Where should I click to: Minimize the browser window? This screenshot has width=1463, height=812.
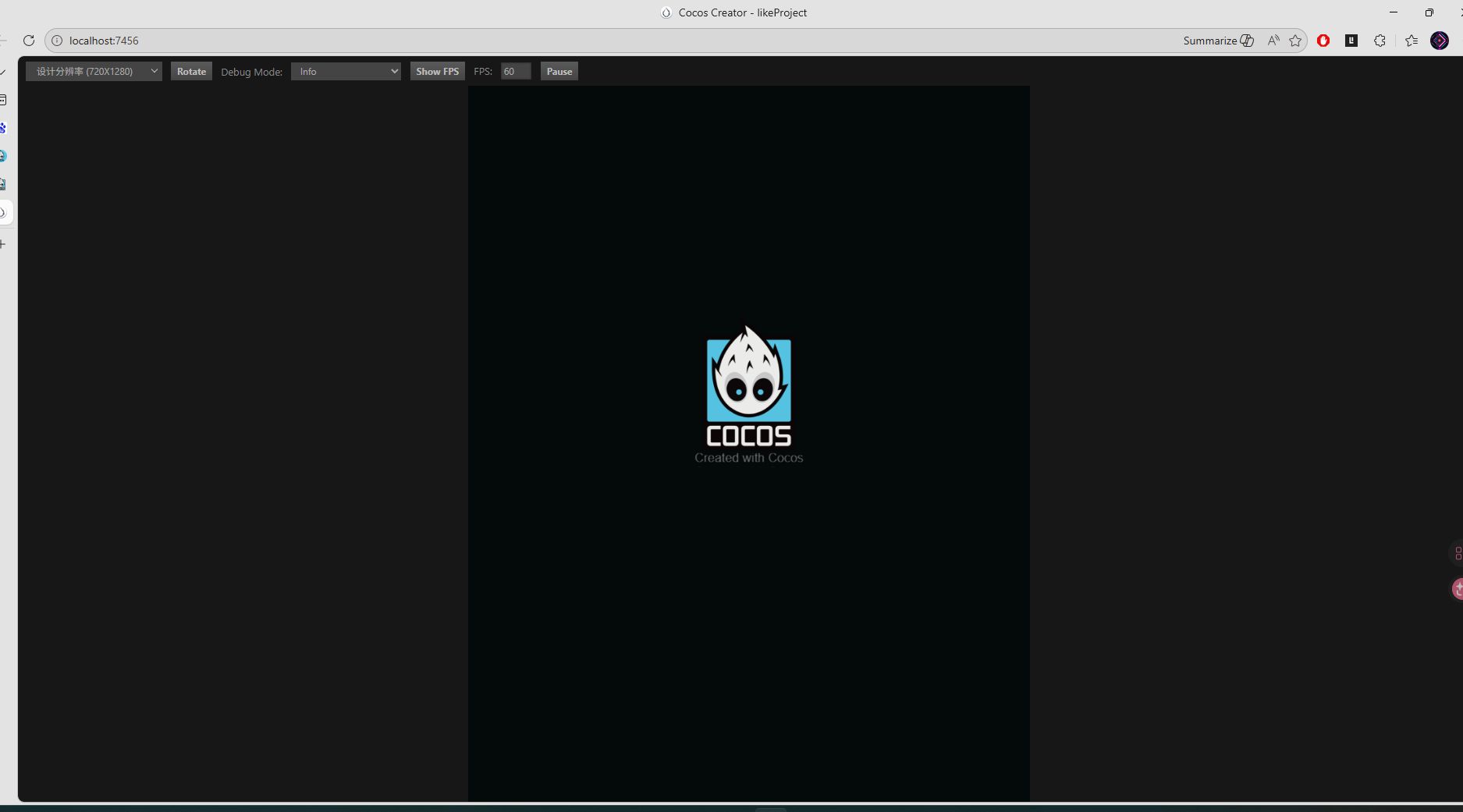tap(1394, 12)
